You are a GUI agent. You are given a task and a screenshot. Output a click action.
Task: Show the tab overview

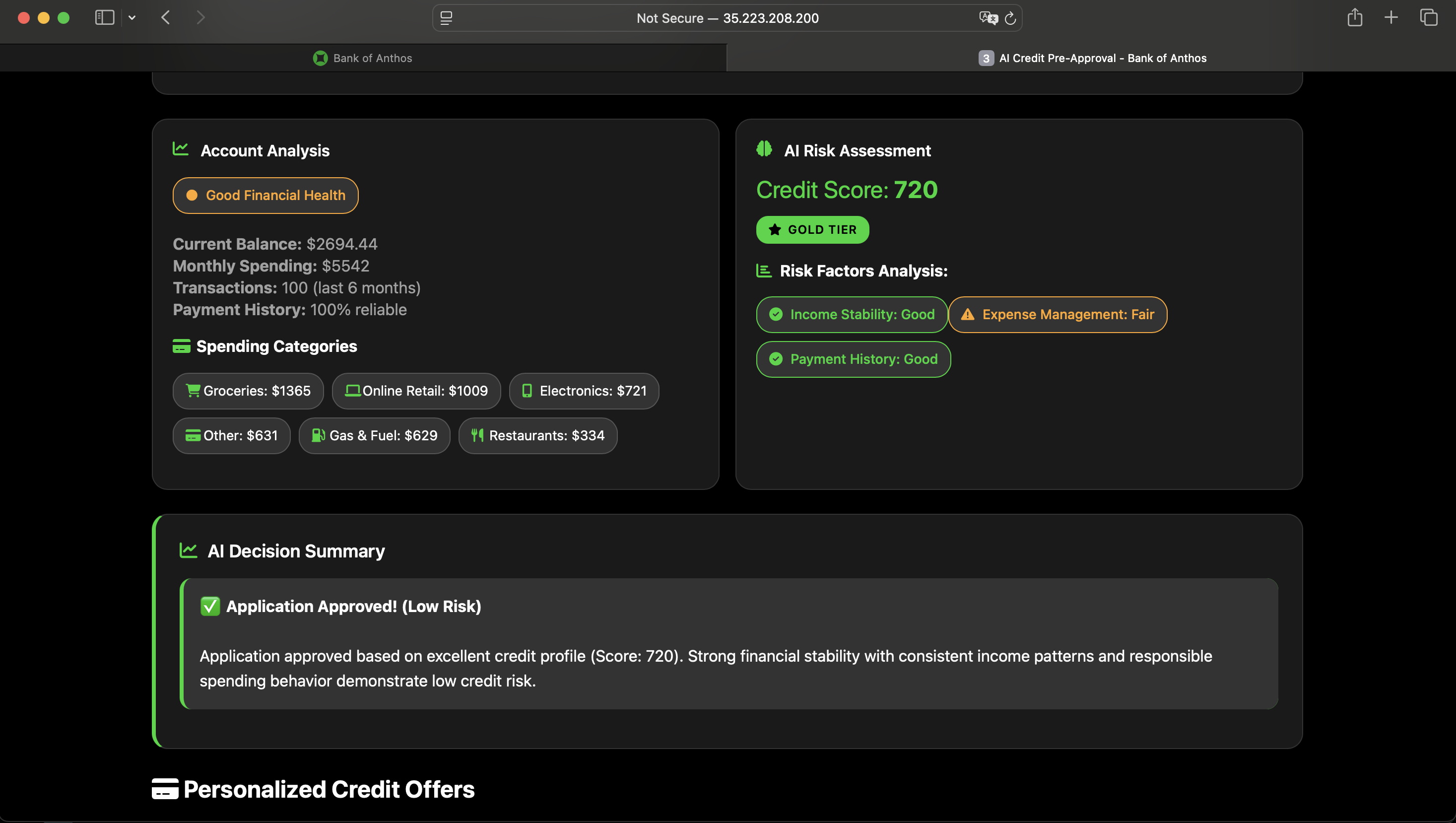tap(1428, 17)
